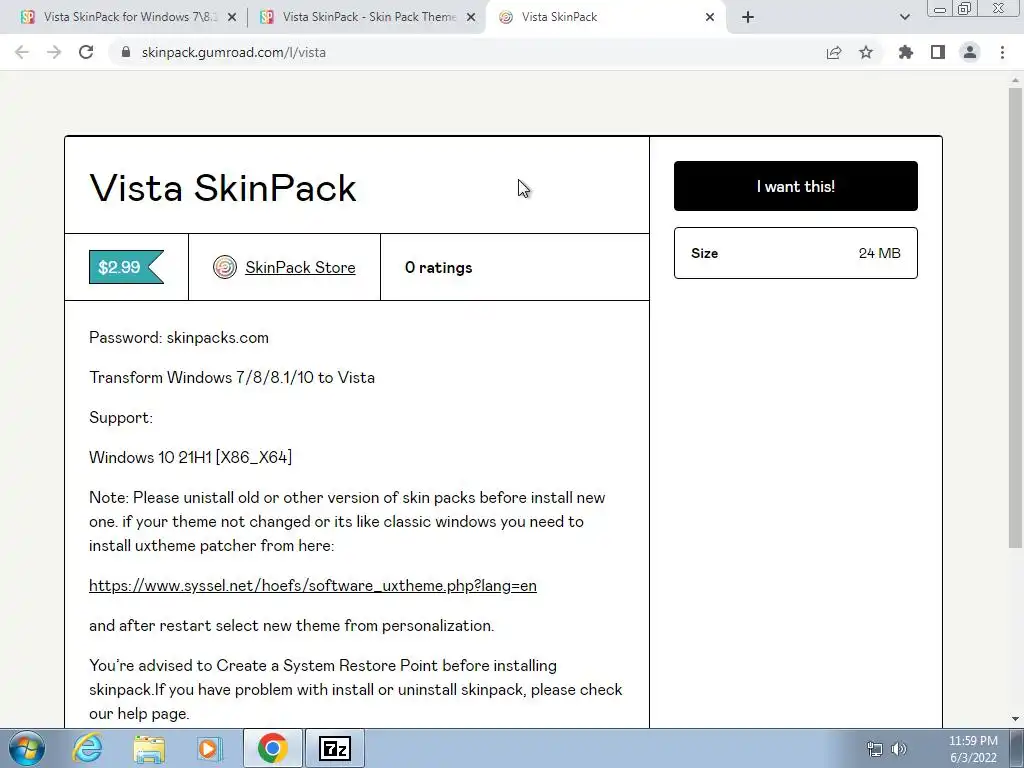The height and width of the screenshot is (768, 1024).
Task: Open a new tab with plus
Action: pos(748,17)
